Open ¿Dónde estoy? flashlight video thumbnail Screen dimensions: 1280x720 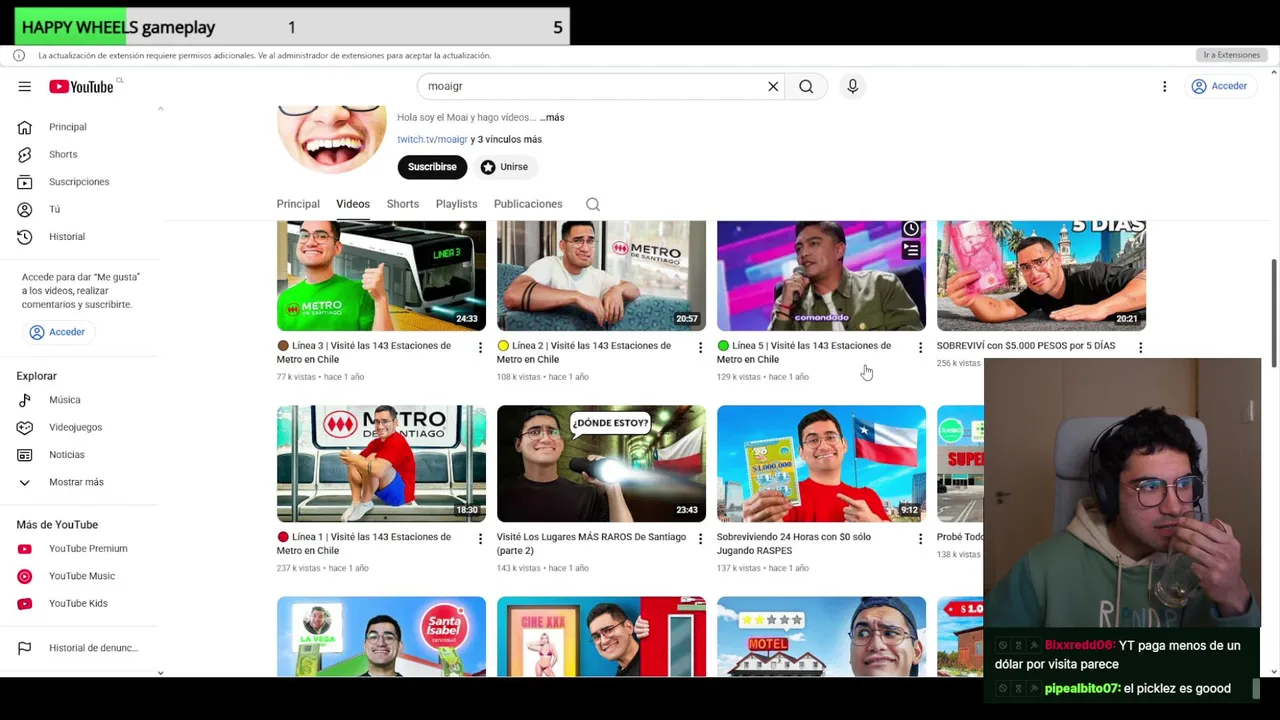point(601,464)
